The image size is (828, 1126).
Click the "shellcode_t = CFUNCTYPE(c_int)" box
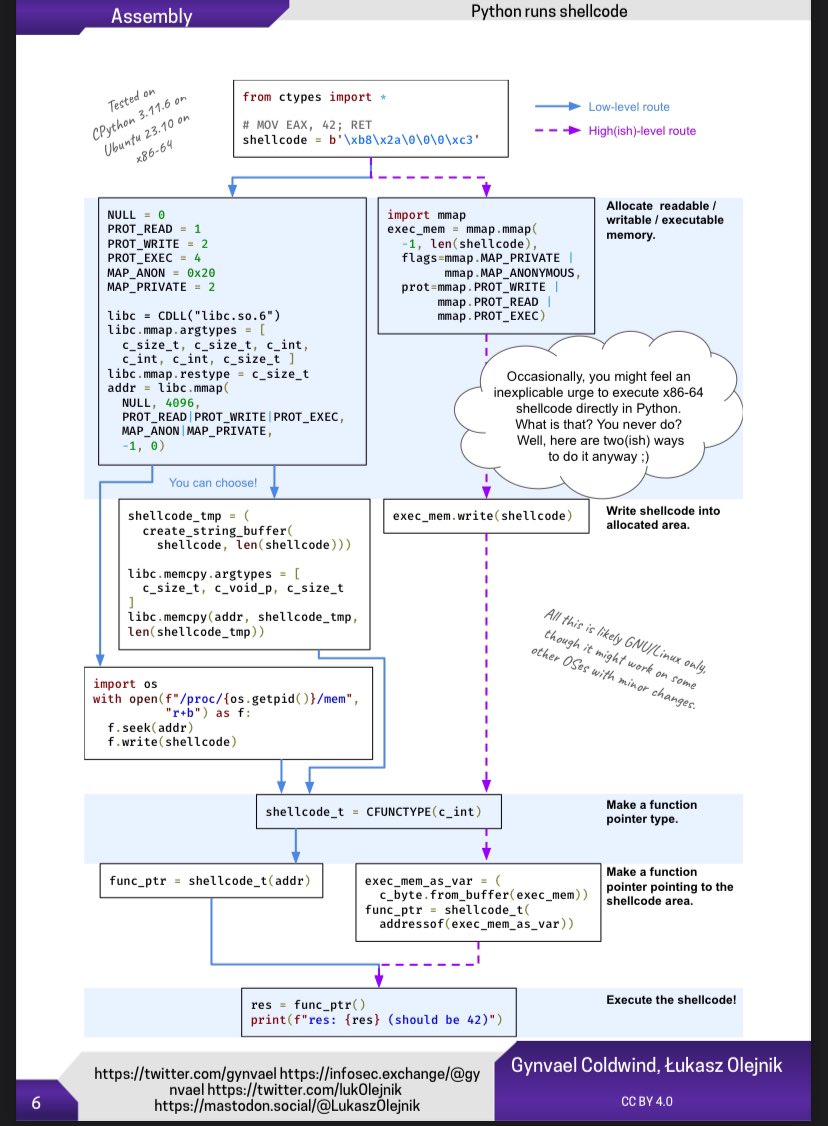coord(378,811)
